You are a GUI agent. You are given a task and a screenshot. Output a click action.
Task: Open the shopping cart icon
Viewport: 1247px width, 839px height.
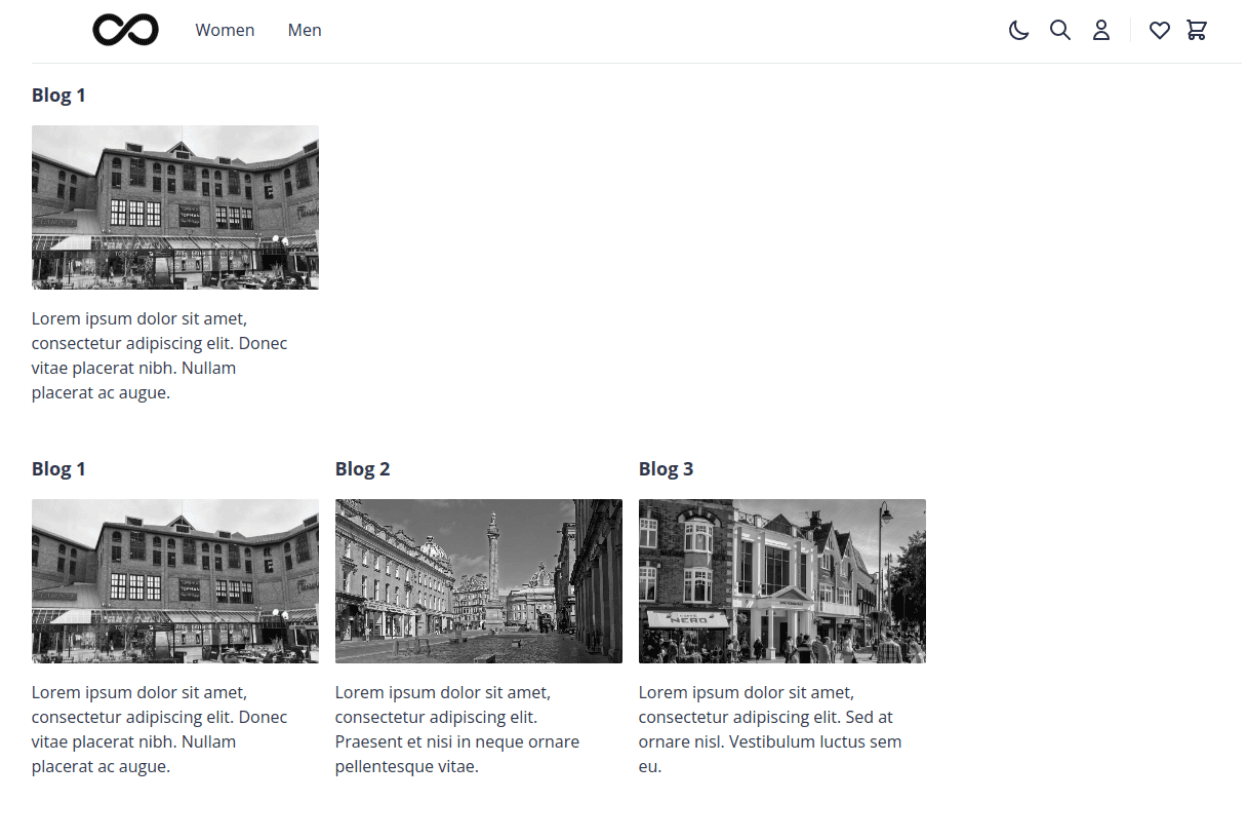1197,30
